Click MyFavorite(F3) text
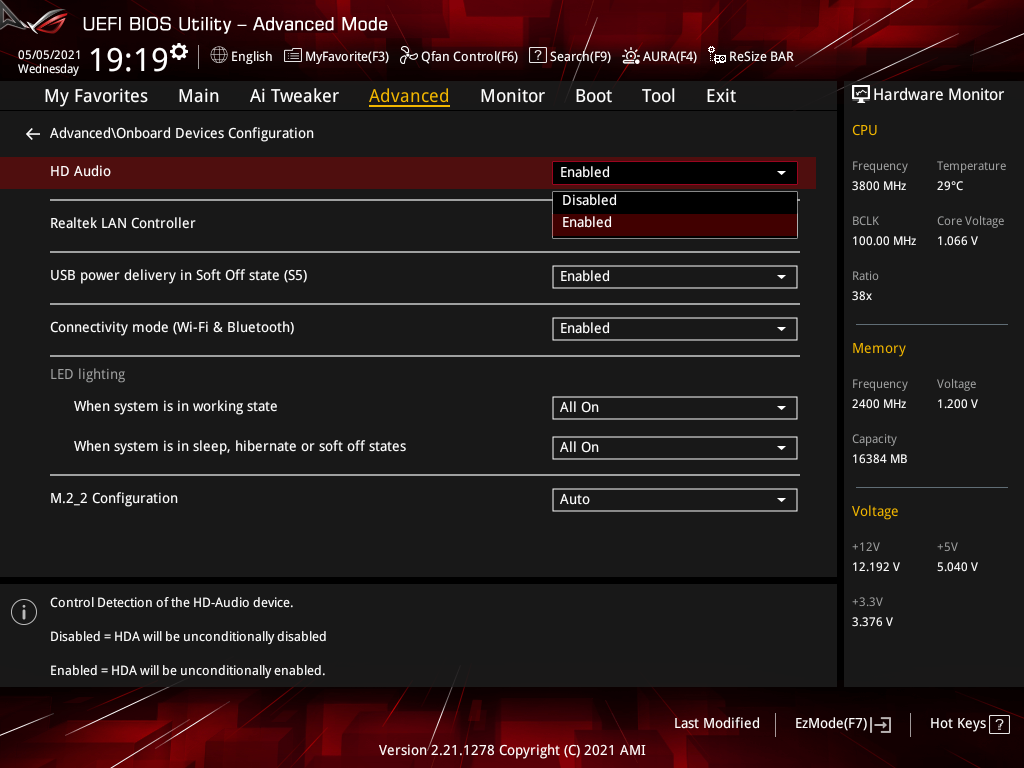1024x768 pixels. point(347,57)
